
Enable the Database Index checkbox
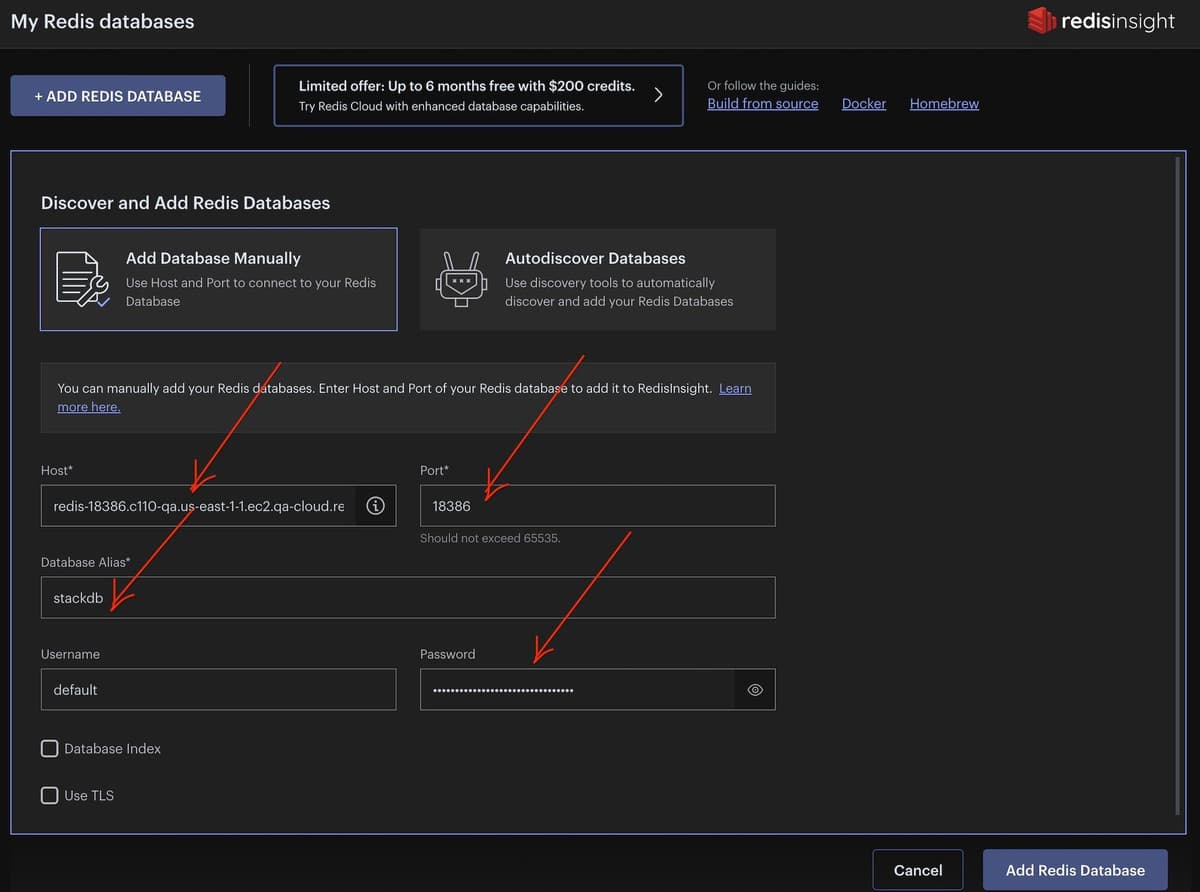click(x=50, y=749)
